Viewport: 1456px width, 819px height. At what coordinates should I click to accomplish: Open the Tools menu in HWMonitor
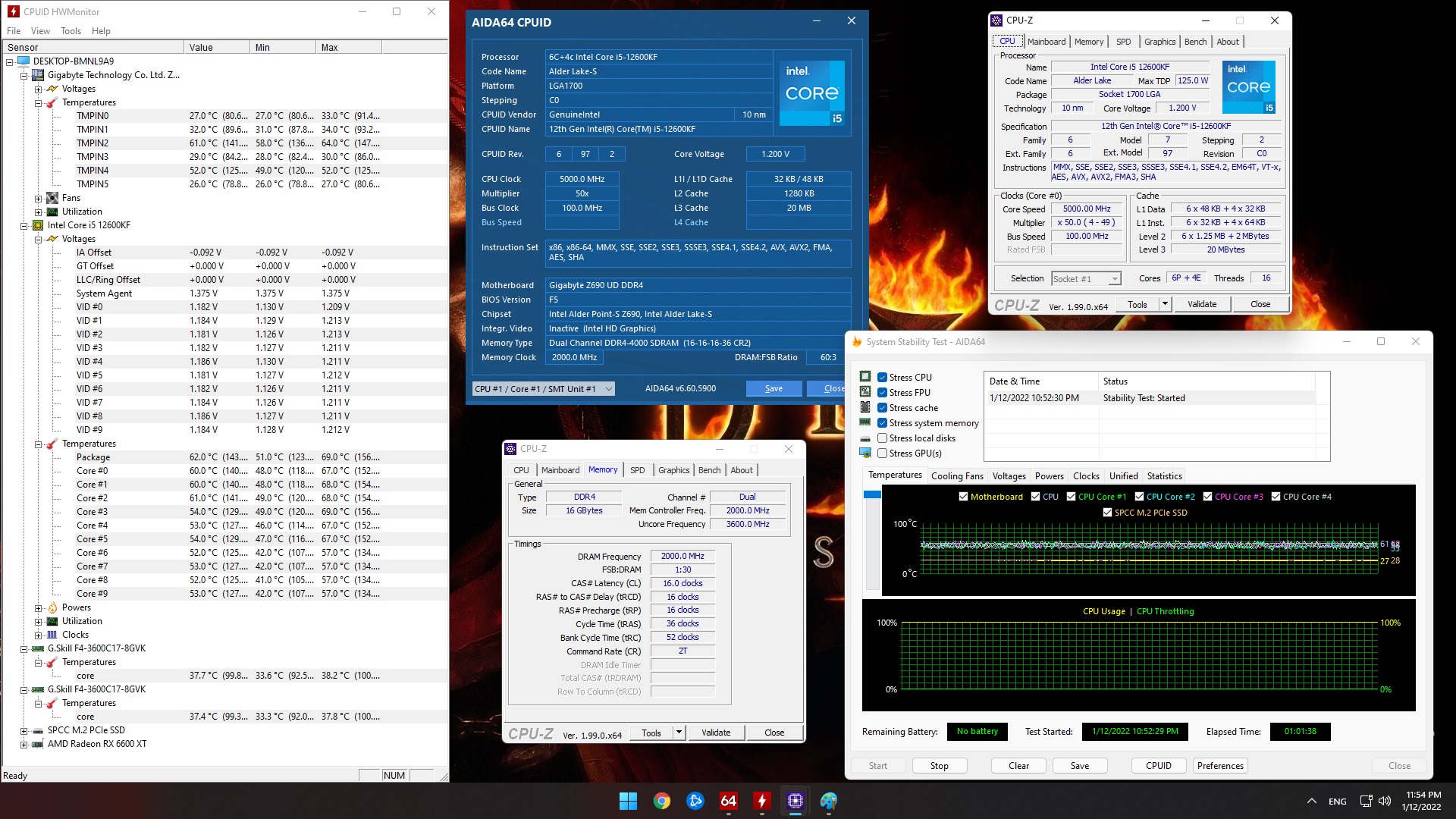coord(71,31)
